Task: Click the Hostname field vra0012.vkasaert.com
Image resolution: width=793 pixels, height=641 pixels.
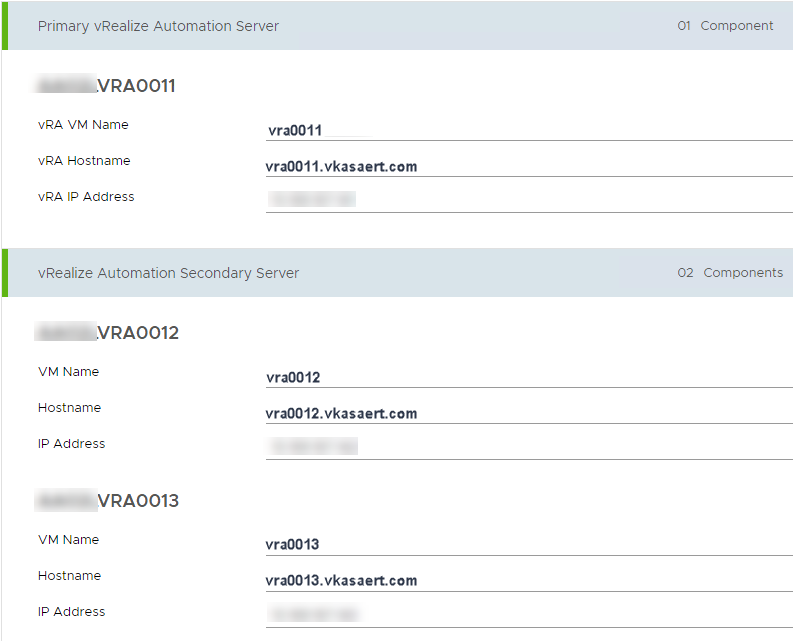Action: pyautogui.click(x=528, y=414)
